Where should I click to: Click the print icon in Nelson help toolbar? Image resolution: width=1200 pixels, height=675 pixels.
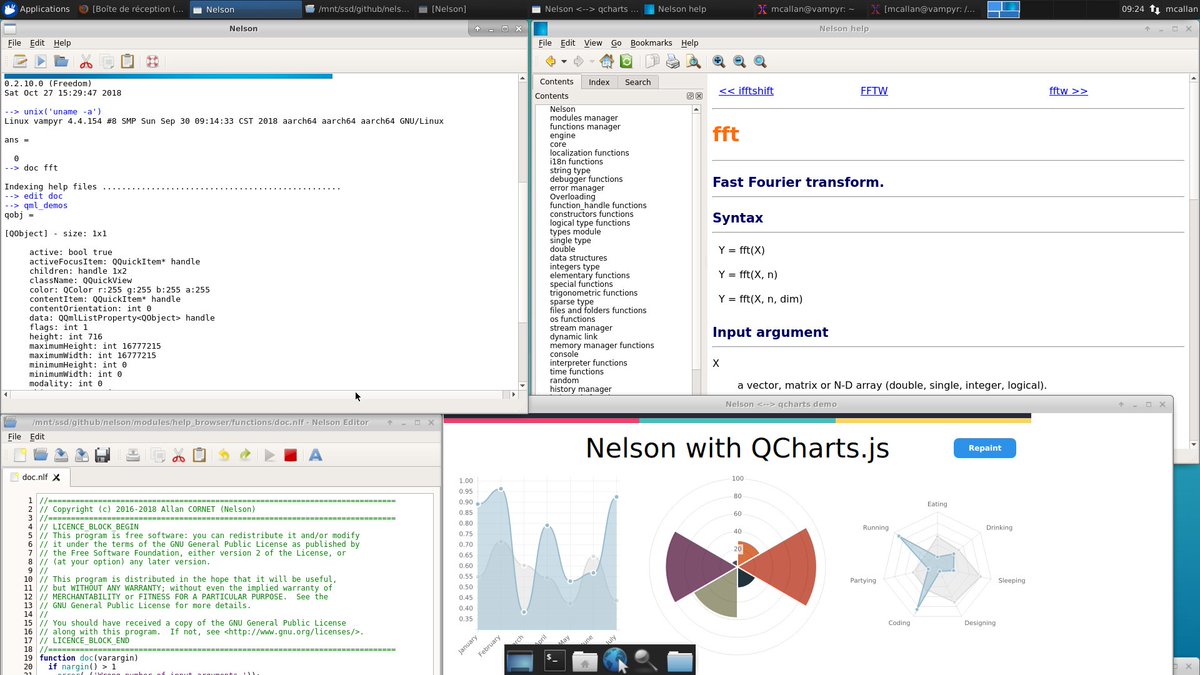(x=673, y=62)
